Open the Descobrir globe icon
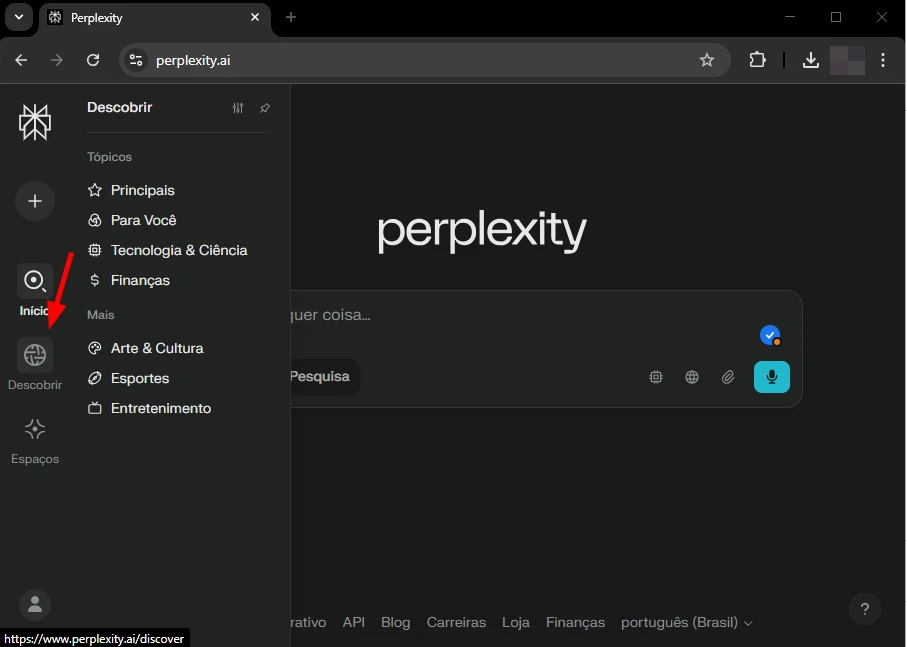The image size is (907, 647). [35, 354]
